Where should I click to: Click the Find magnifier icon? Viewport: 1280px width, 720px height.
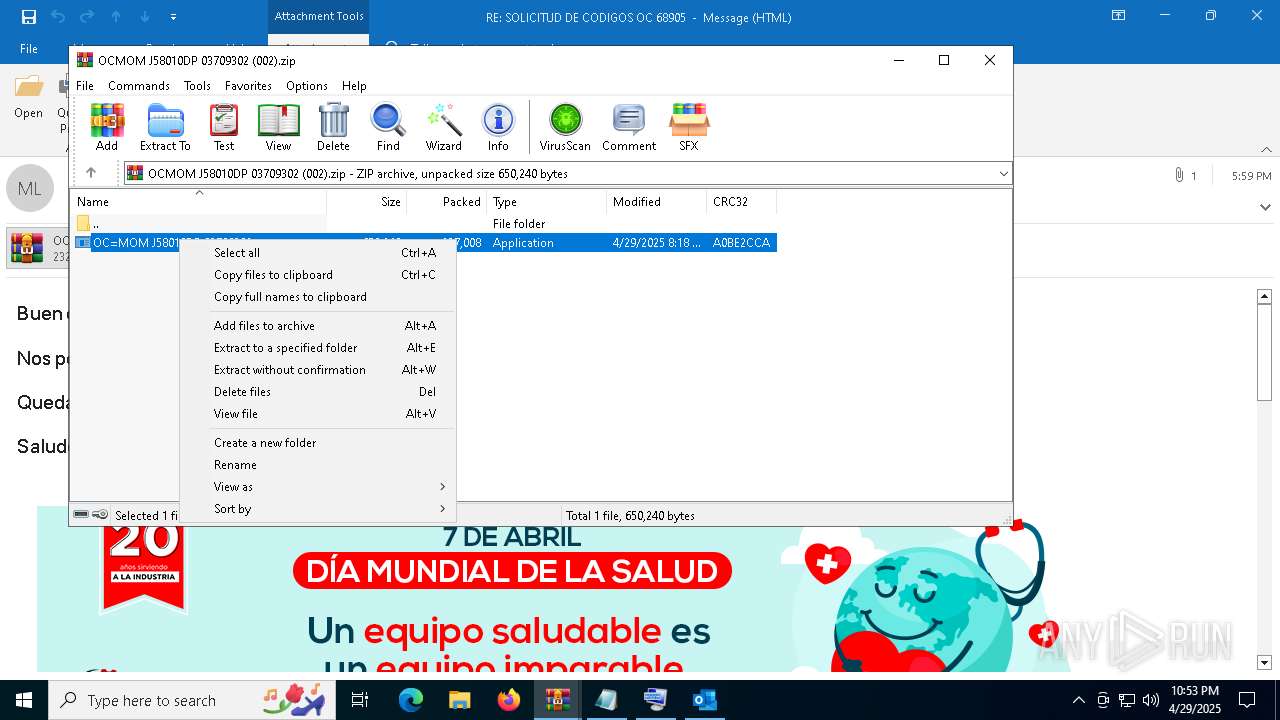point(388,127)
